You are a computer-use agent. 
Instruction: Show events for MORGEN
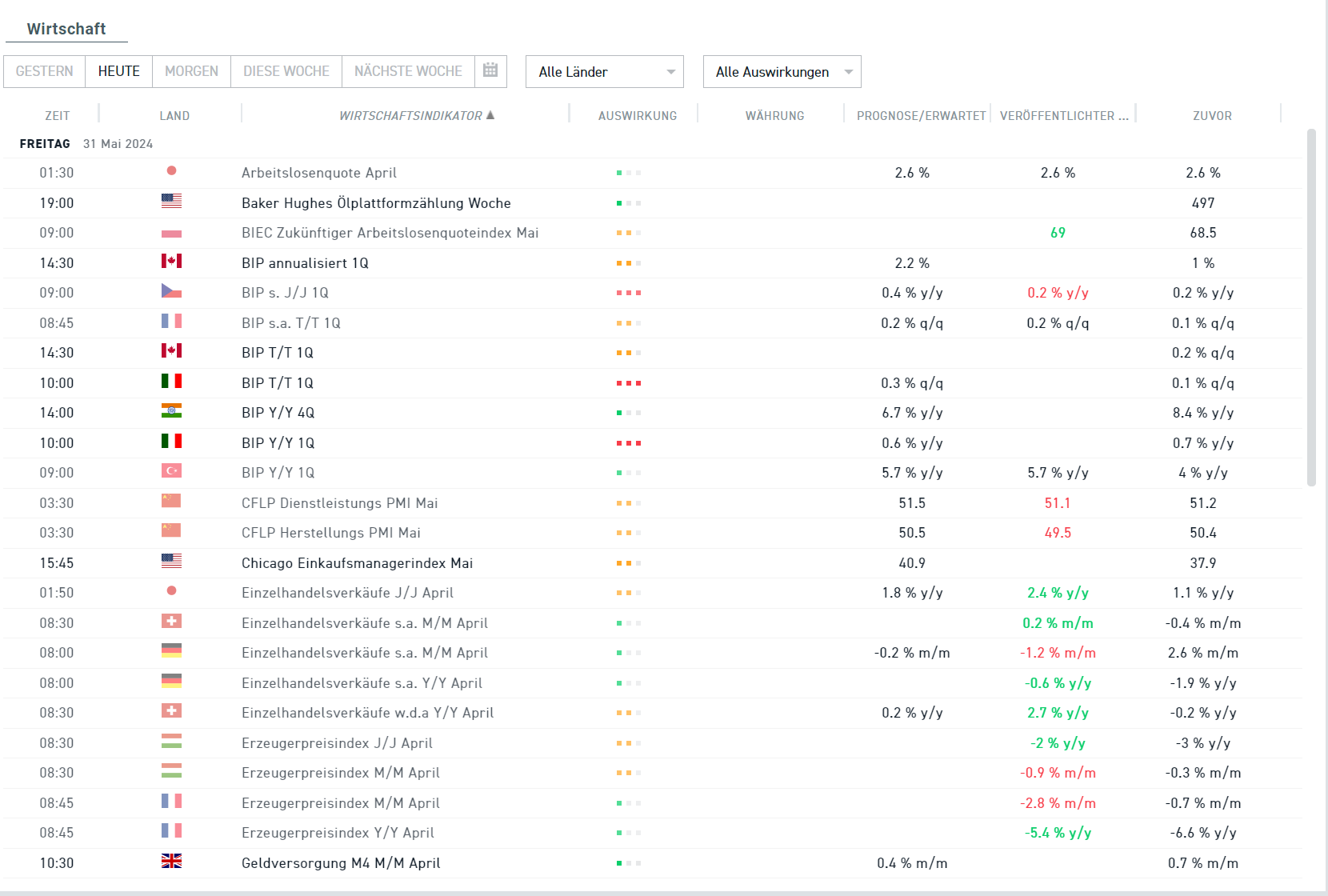tap(191, 71)
